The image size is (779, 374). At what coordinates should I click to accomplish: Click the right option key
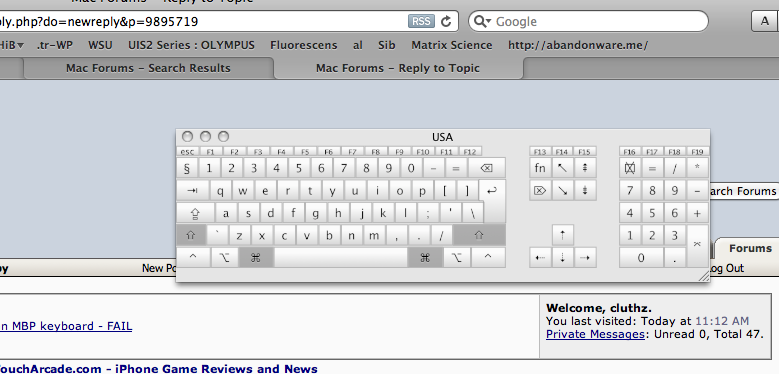click(456, 258)
